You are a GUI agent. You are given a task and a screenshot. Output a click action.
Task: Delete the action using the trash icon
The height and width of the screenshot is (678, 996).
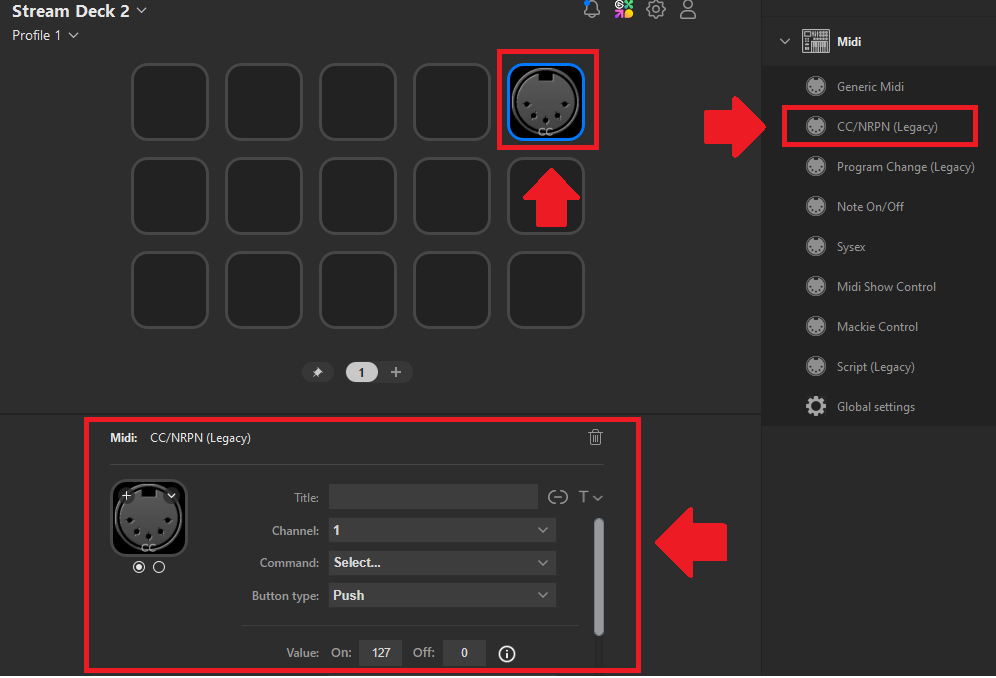[596, 437]
